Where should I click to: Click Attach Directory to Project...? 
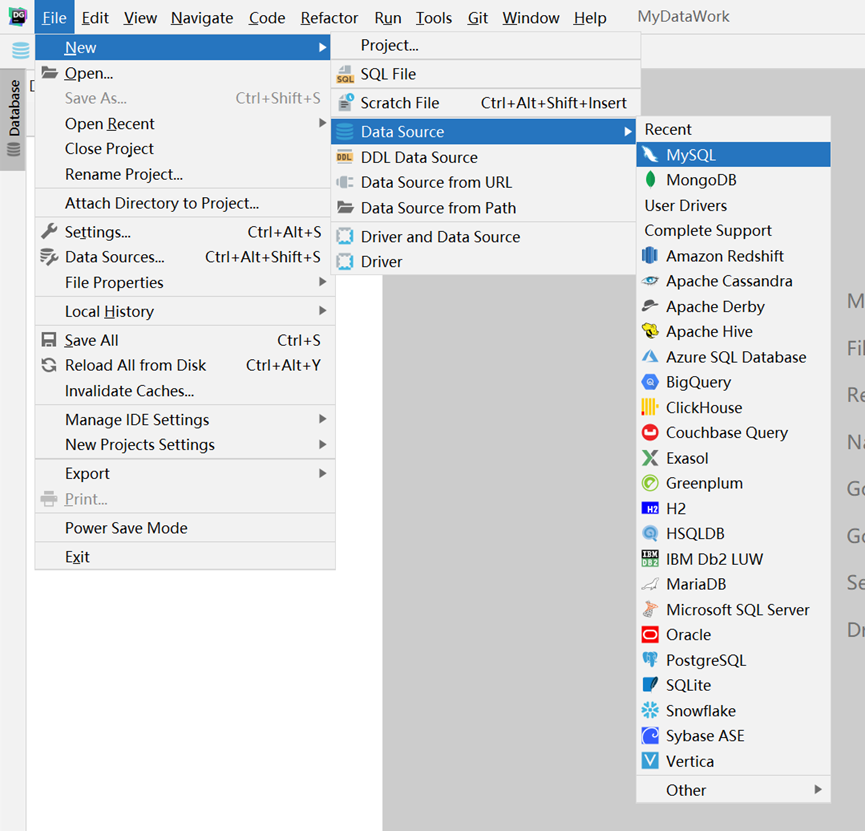[185, 203]
